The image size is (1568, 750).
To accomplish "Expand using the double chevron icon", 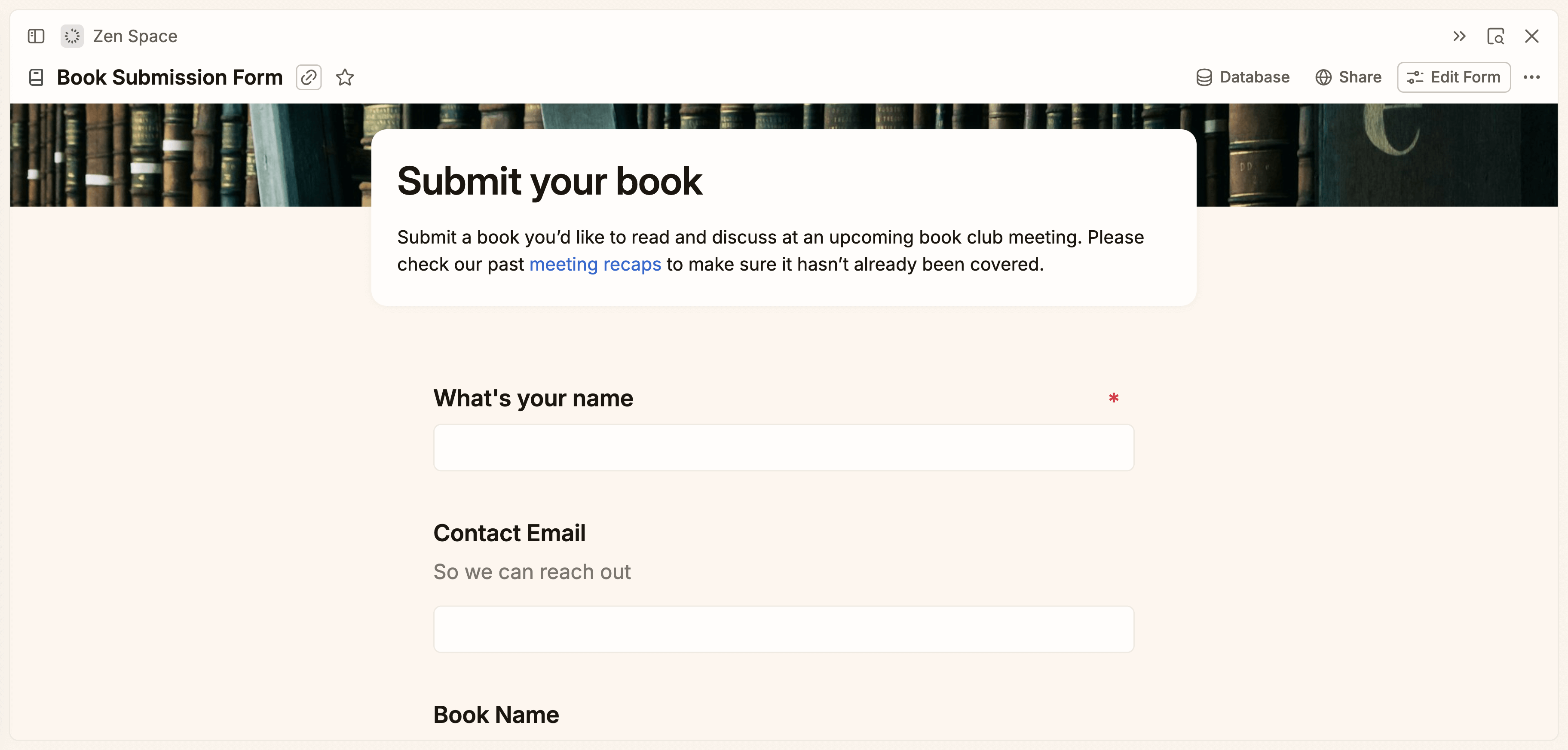I will [1458, 37].
